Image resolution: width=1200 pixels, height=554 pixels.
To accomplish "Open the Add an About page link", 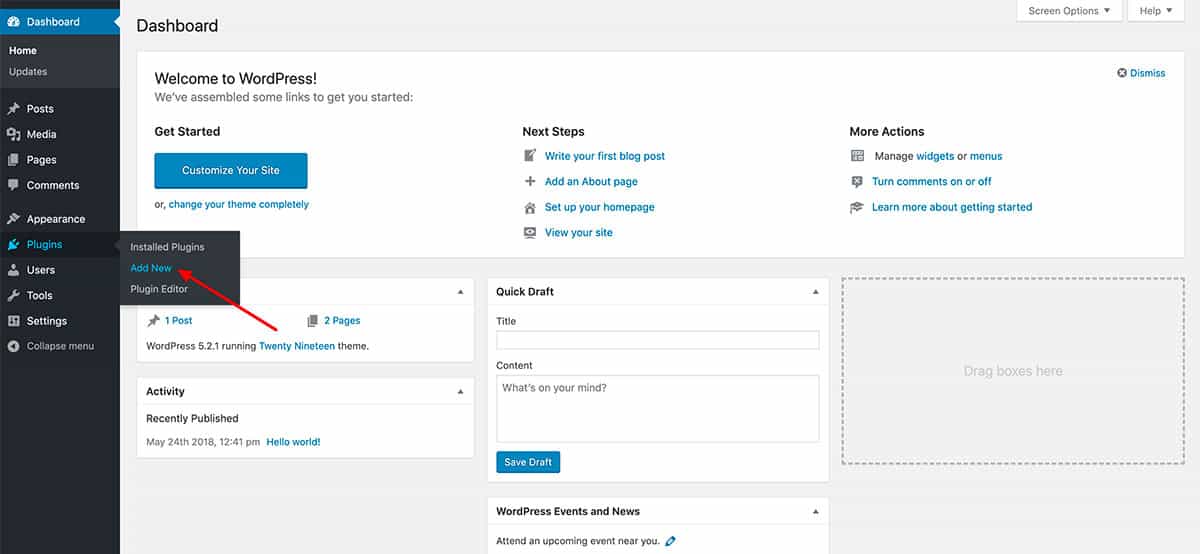I will coord(591,182).
